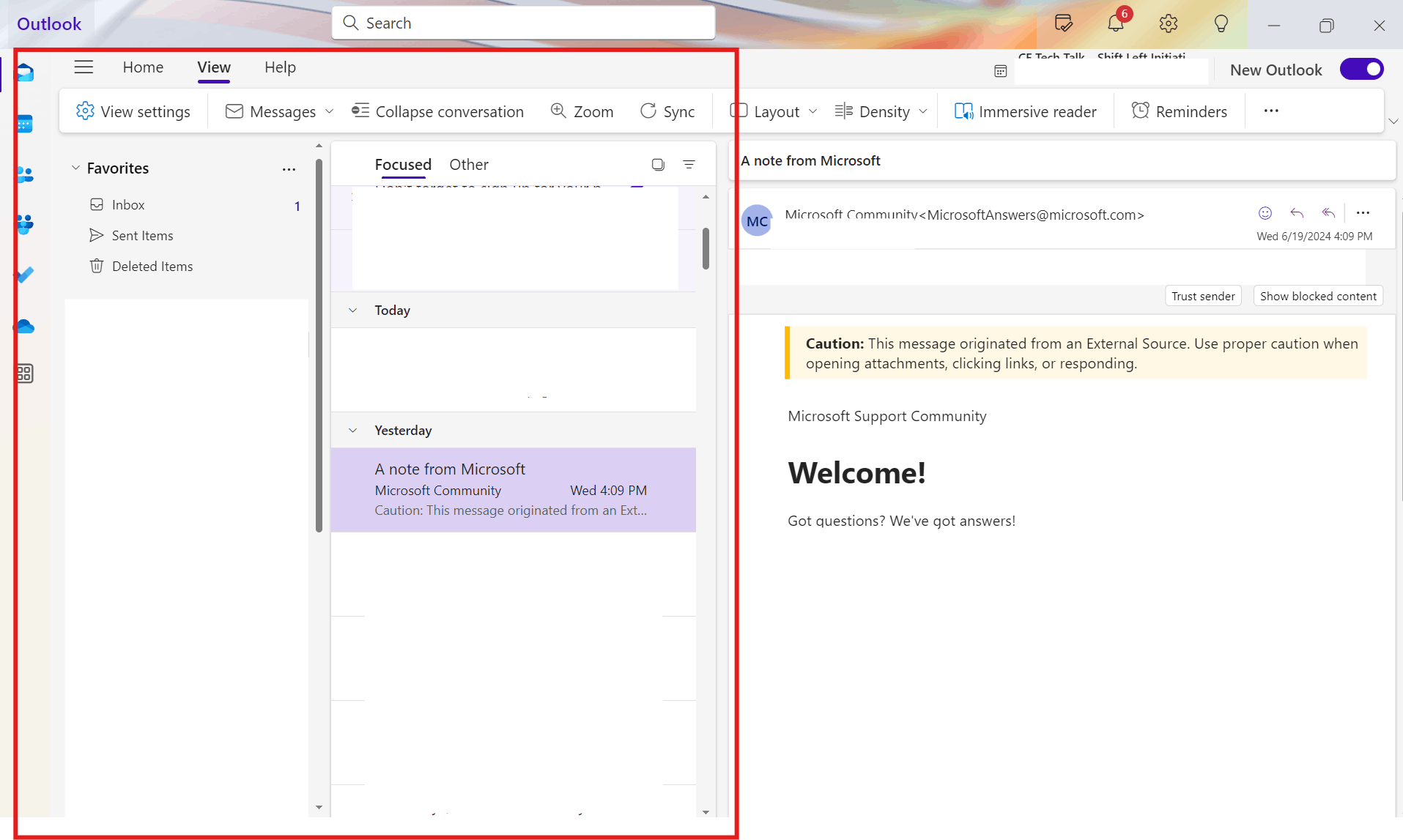Viewport: 1403px width, 840px height.
Task: Open Reminders
Action: (x=1180, y=111)
